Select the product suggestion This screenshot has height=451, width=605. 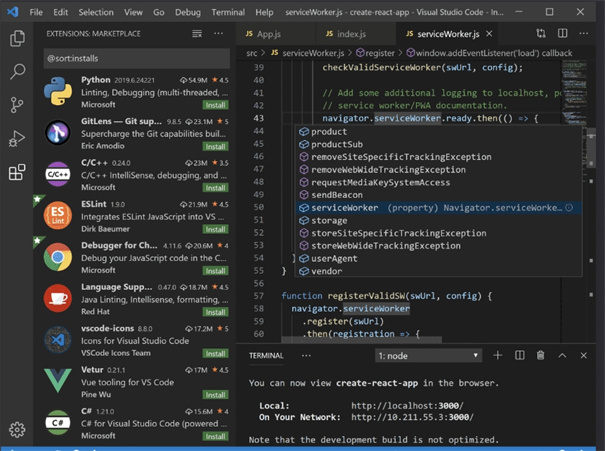click(438, 132)
